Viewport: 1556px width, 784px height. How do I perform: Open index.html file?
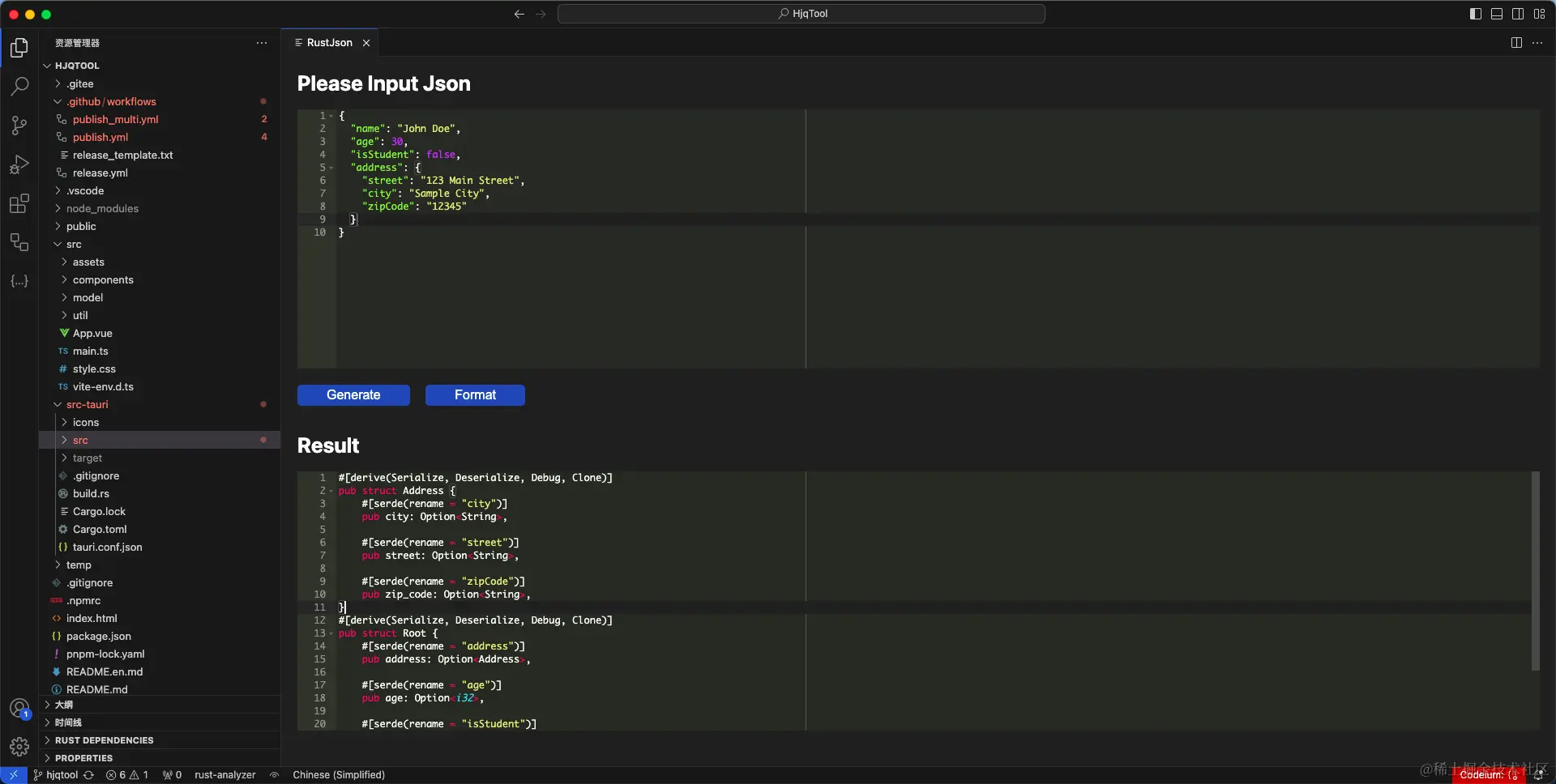point(160,618)
